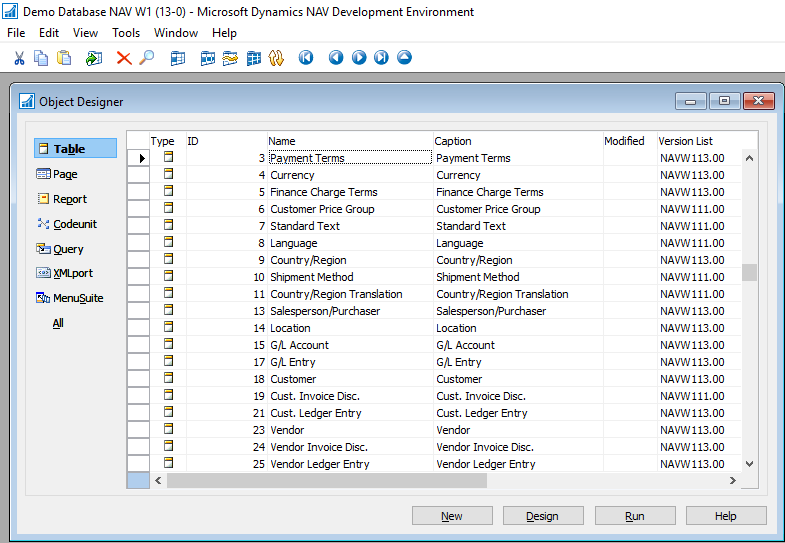
Task: Click the Modified column header
Action: click(630, 141)
